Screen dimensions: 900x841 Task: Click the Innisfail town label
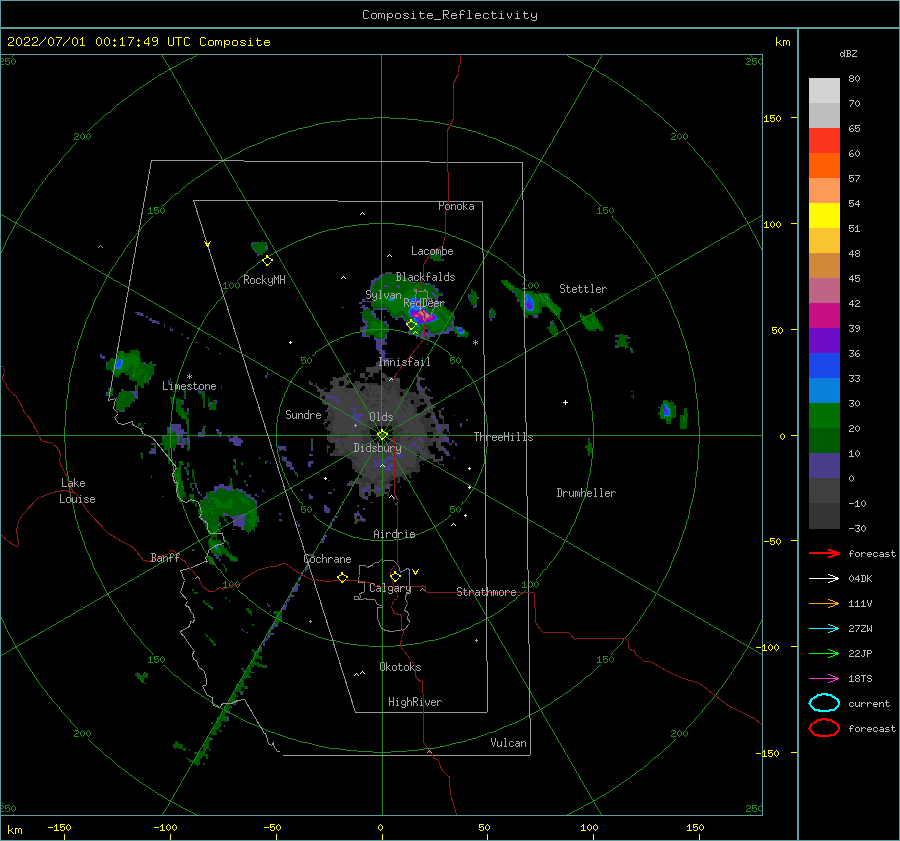[404, 362]
